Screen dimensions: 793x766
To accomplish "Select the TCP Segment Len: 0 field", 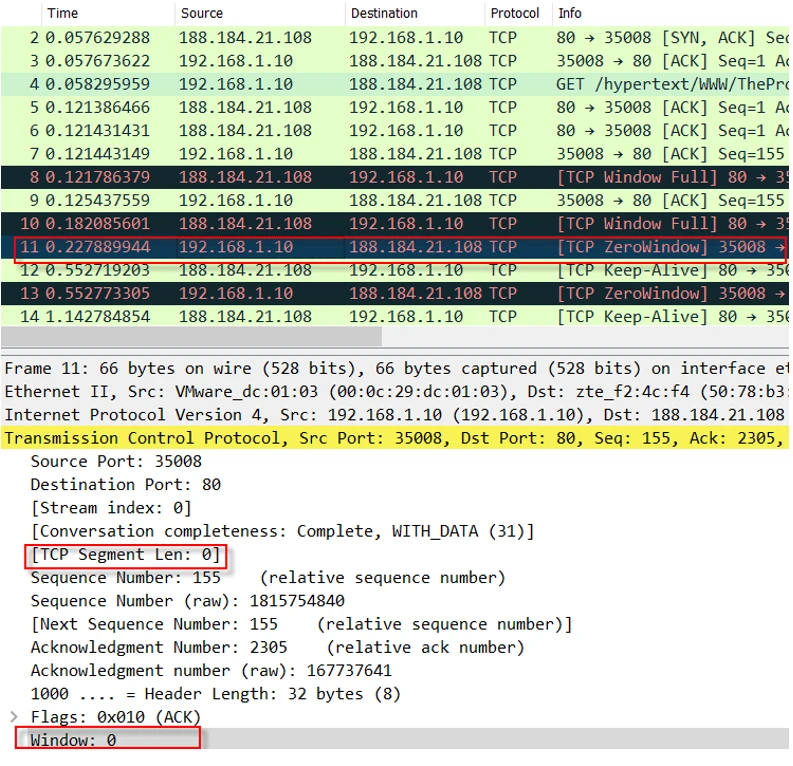I will coord(125,555).
